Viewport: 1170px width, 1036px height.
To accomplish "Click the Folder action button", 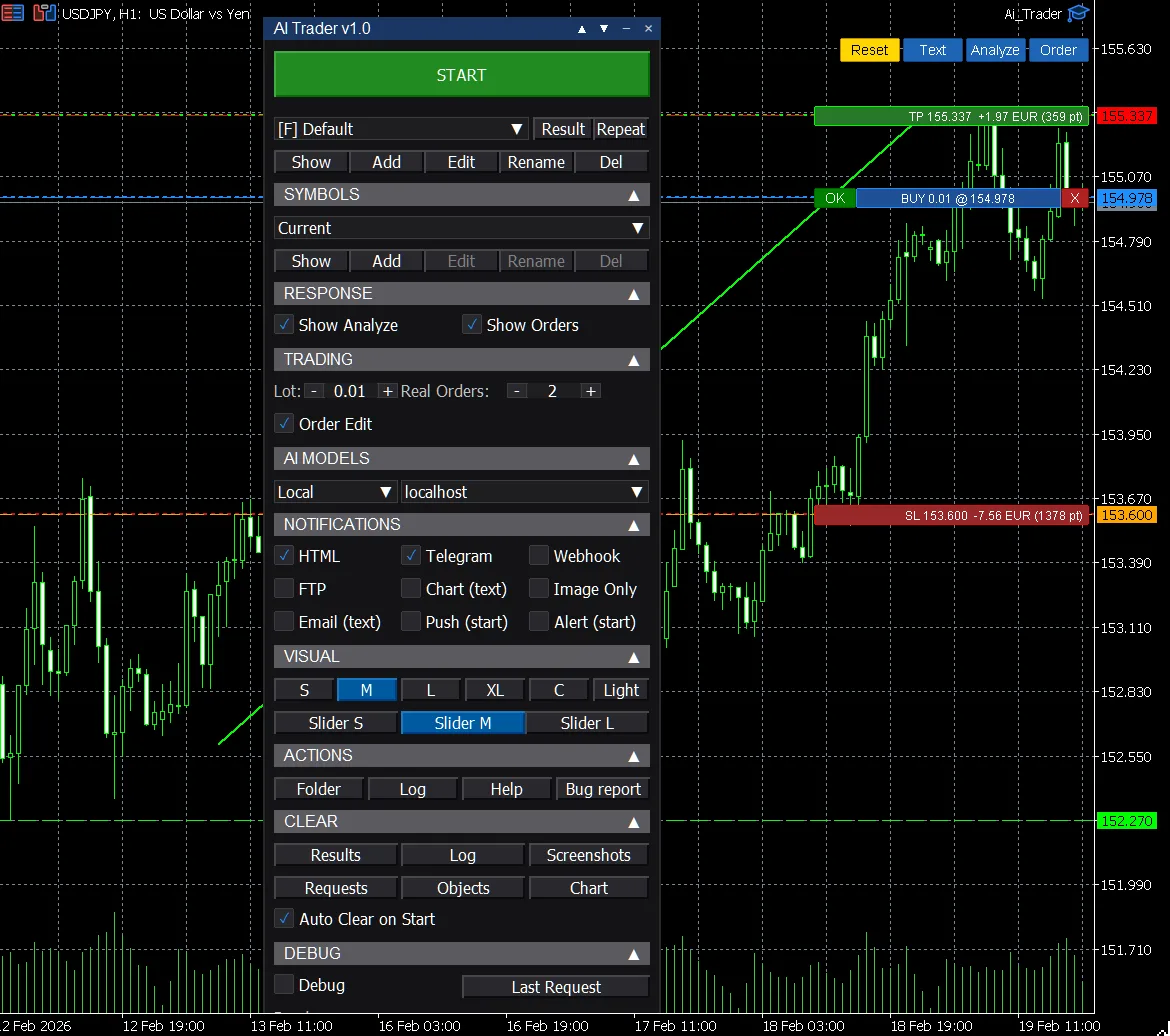I will click(319, 789).
